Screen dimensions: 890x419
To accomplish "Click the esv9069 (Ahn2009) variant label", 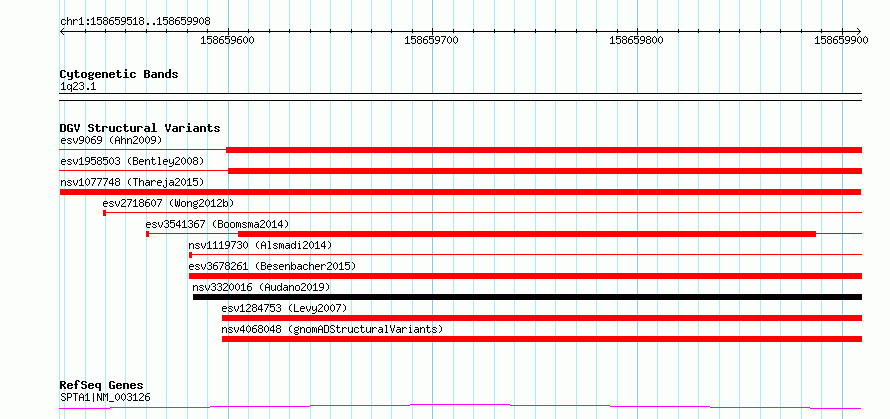I will pos(111,140).
